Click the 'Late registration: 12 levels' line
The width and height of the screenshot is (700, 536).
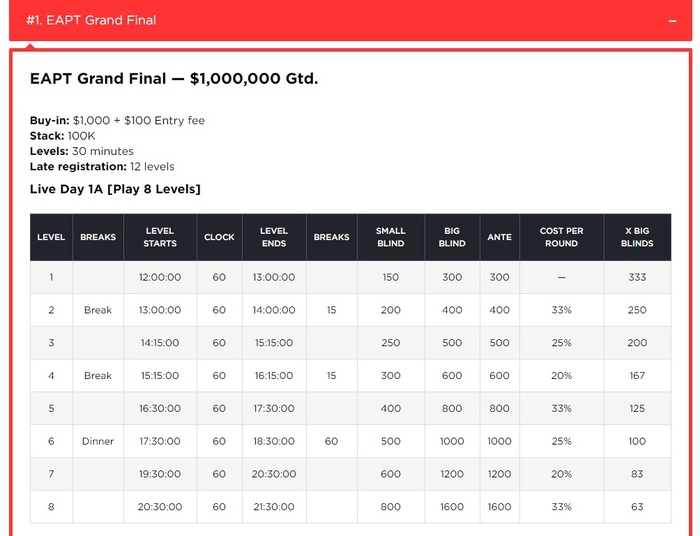tap(102, 166)
